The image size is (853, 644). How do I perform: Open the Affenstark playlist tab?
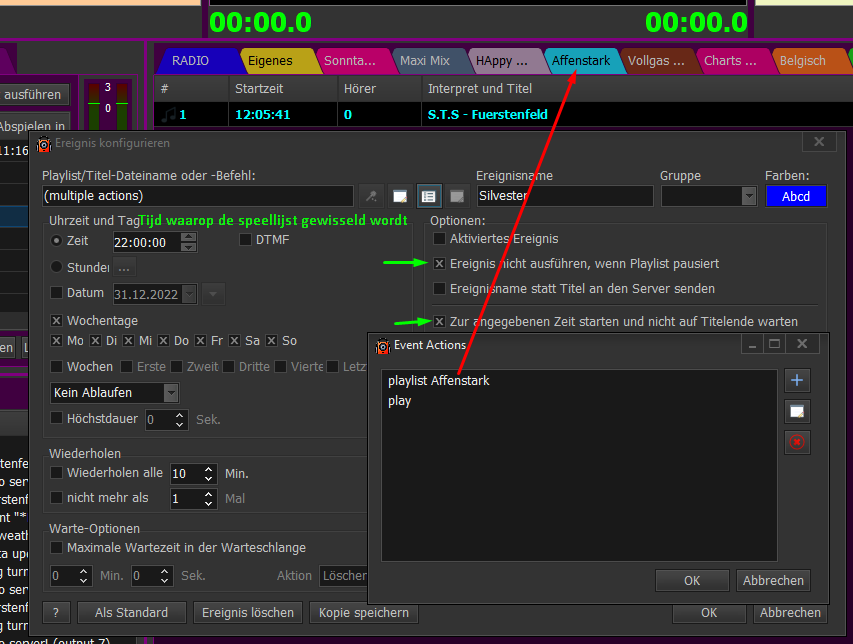(580, 61)
